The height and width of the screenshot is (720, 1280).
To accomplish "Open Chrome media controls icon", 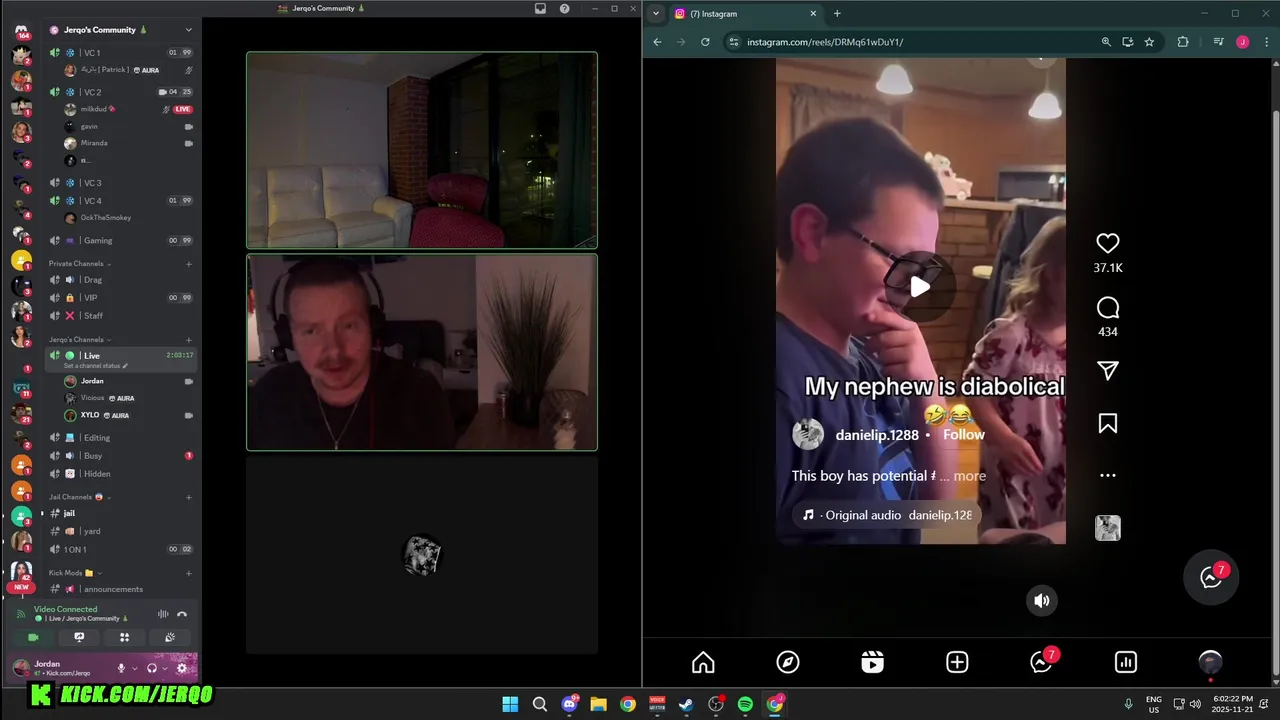I will point(1218,42).
